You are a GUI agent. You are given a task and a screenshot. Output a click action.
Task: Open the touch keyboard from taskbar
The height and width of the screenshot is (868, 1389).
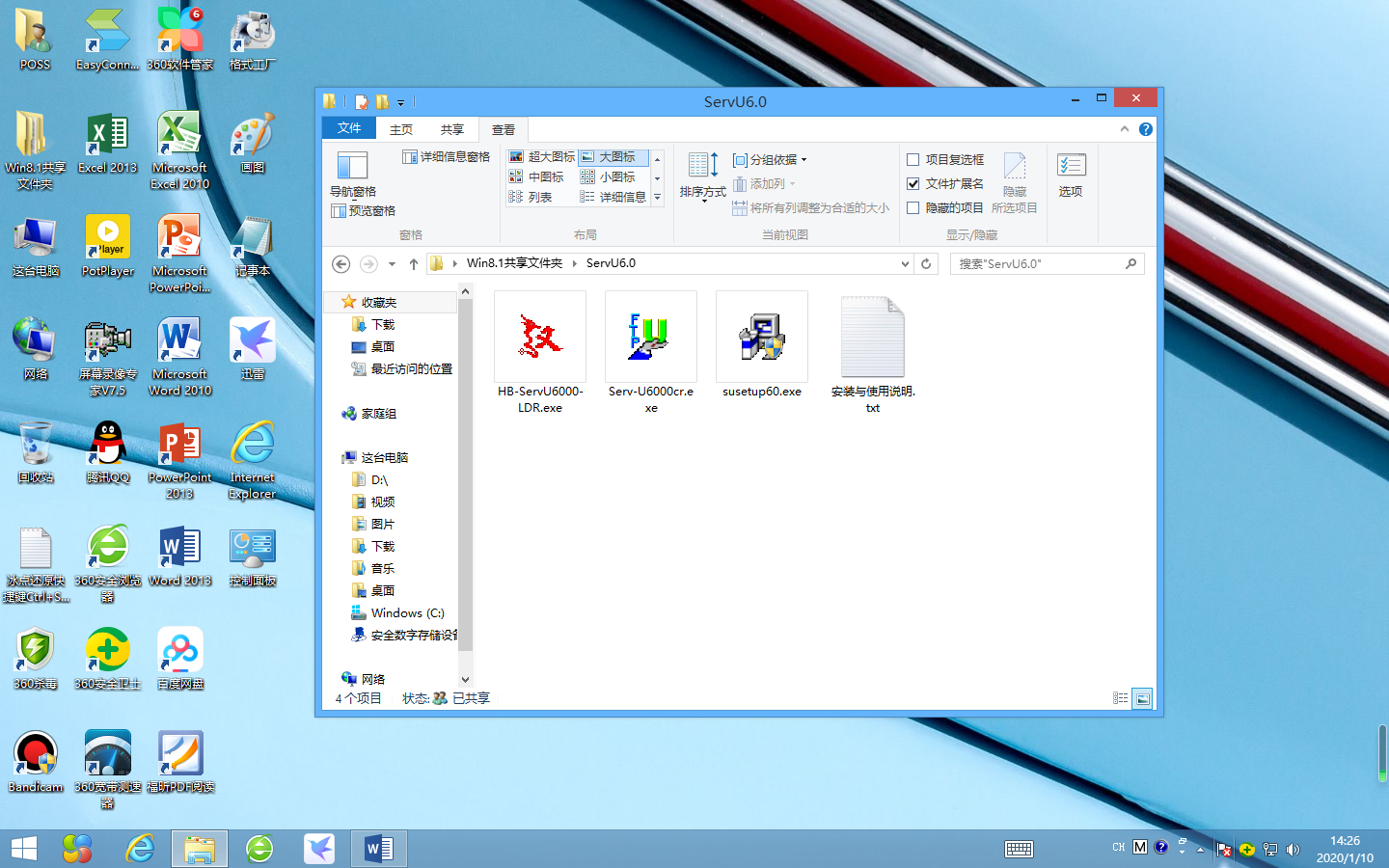pos(1019,849)
